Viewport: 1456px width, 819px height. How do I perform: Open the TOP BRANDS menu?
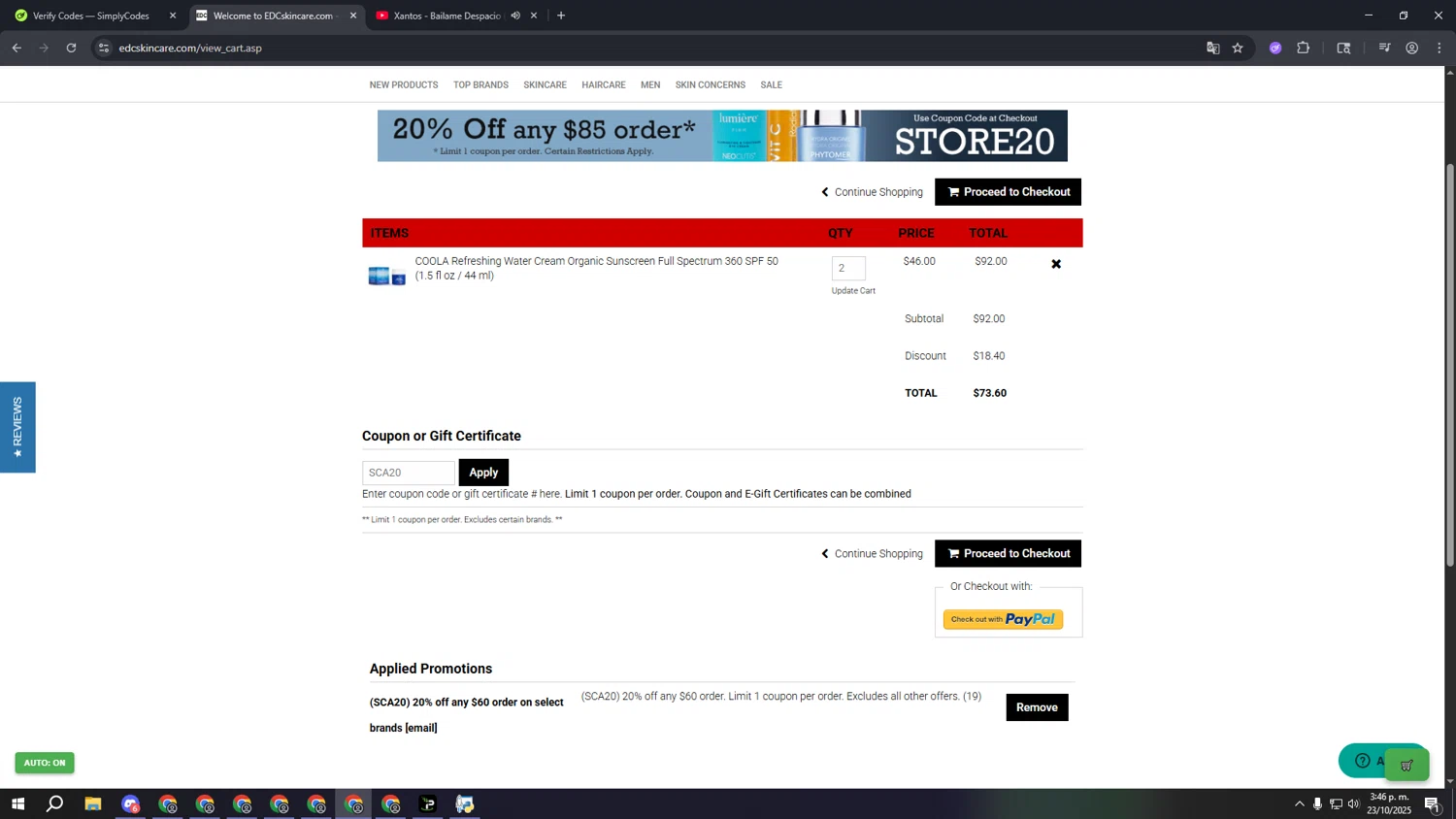click(x=480, y=85)
